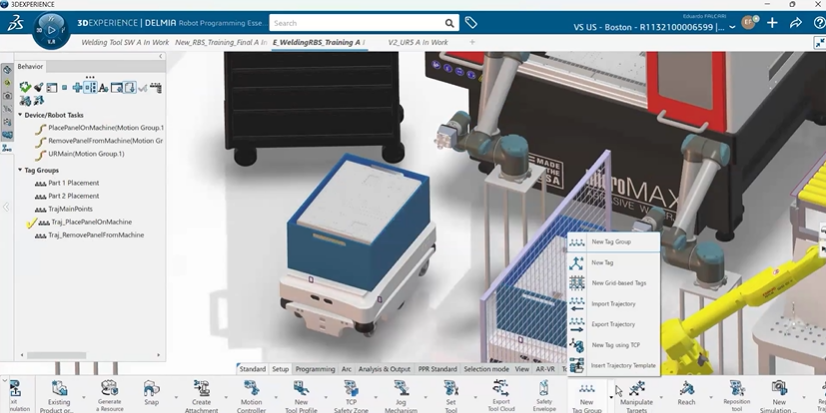Click the Existing Product icon
This screenshot has height=413, width=826.
pyautogui.click(x=59, y=389)
